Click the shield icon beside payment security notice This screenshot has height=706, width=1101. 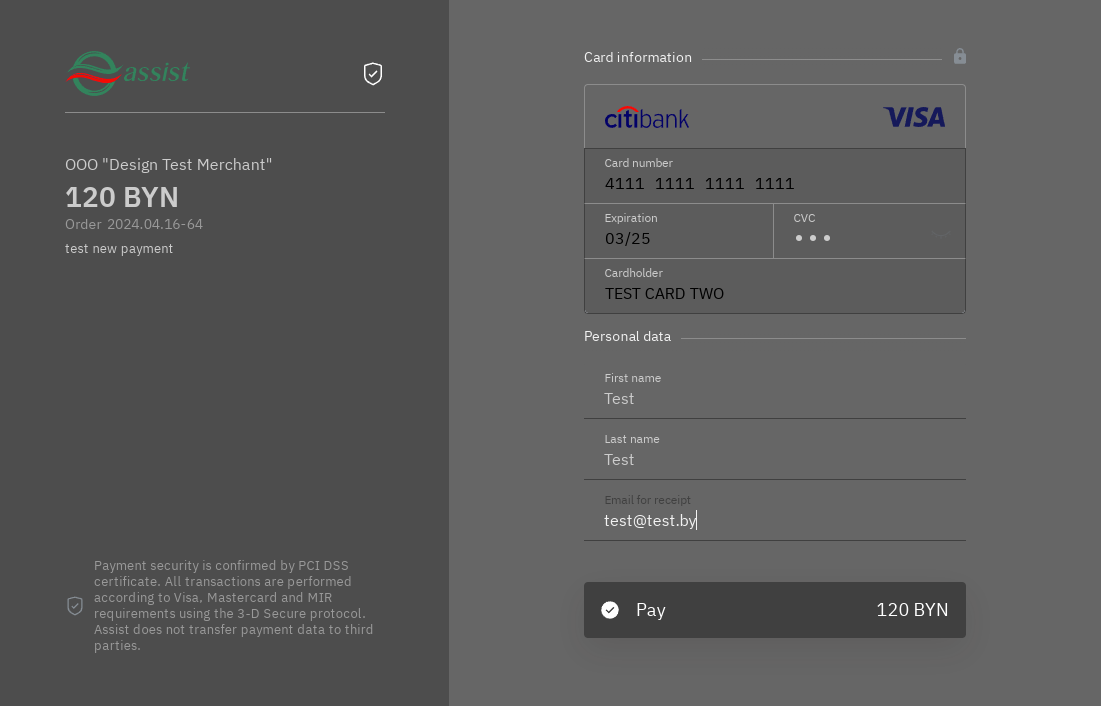(75, 606)
